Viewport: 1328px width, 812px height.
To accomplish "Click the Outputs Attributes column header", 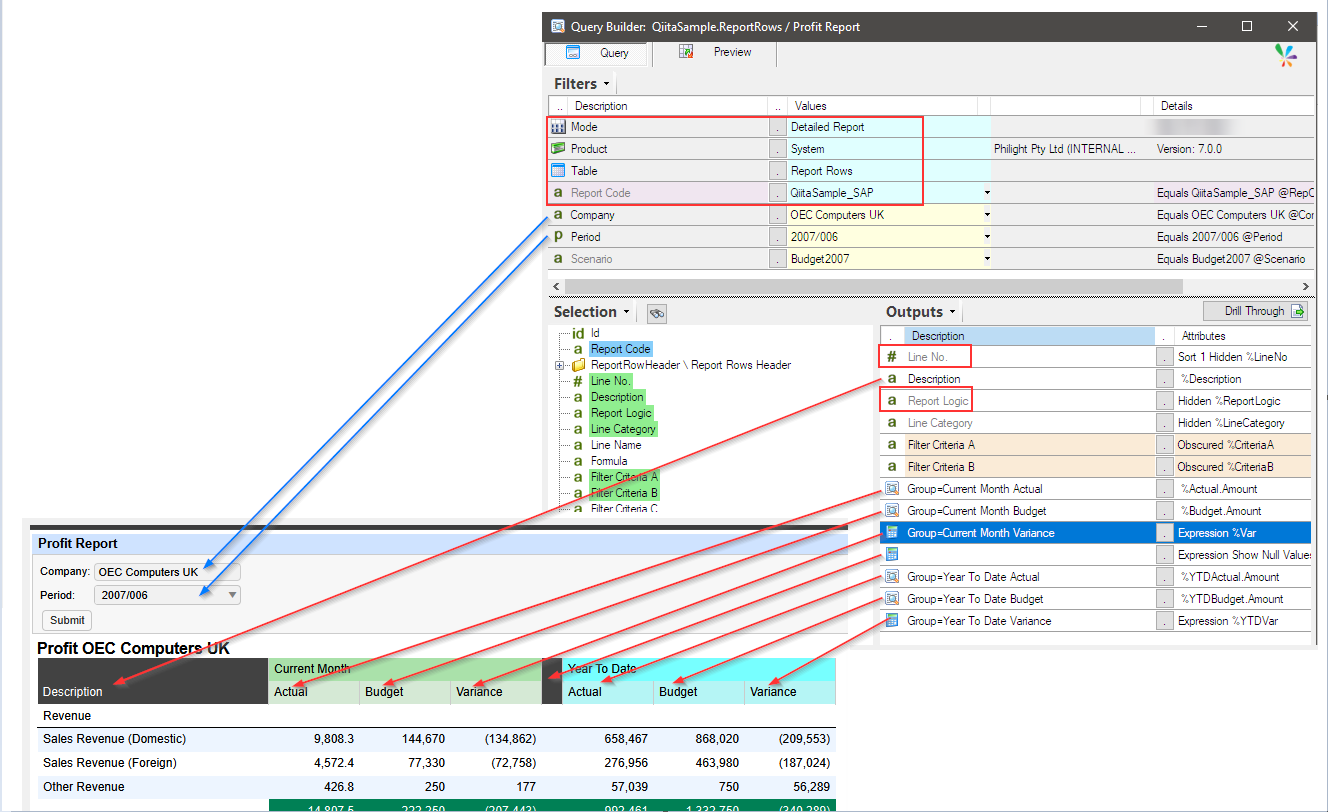I will point(1242,336).
